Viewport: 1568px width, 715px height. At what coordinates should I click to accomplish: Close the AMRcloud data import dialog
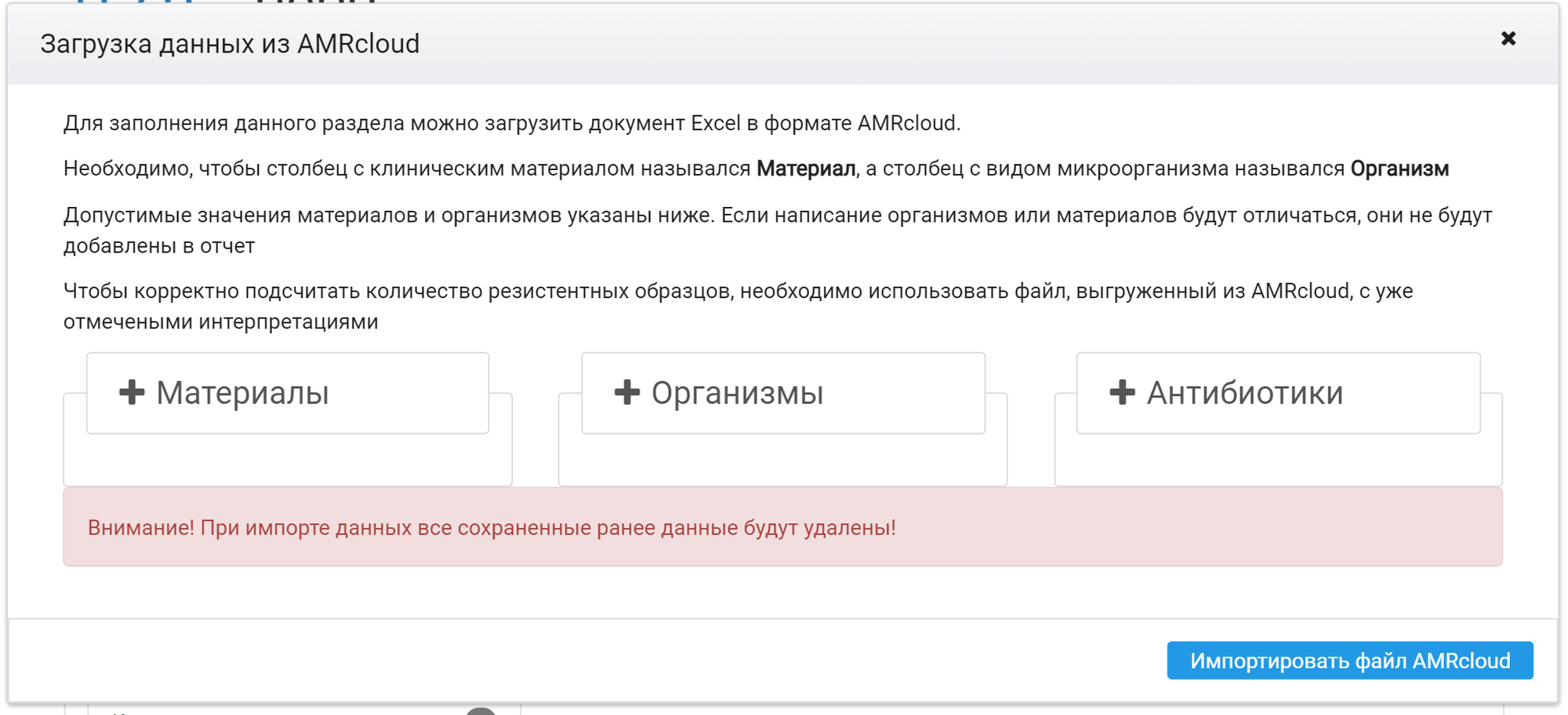point(1508,38)
